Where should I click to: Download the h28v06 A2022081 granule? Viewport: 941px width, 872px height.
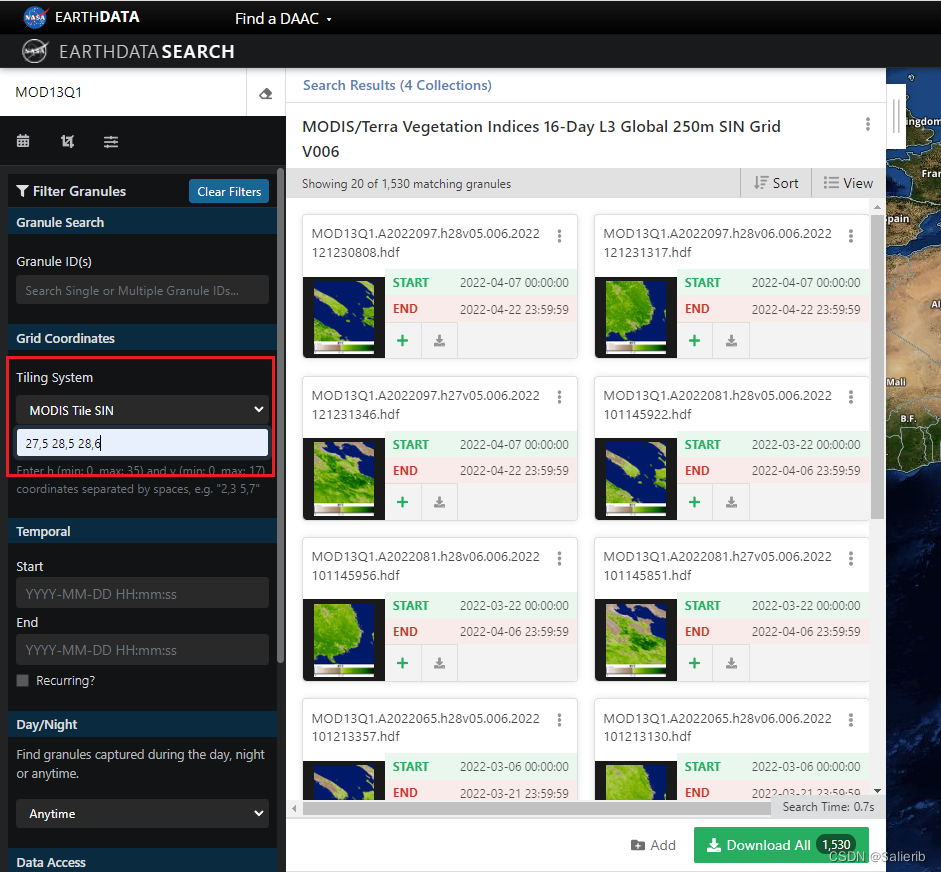pyautogui.click(x=439, y=663)
